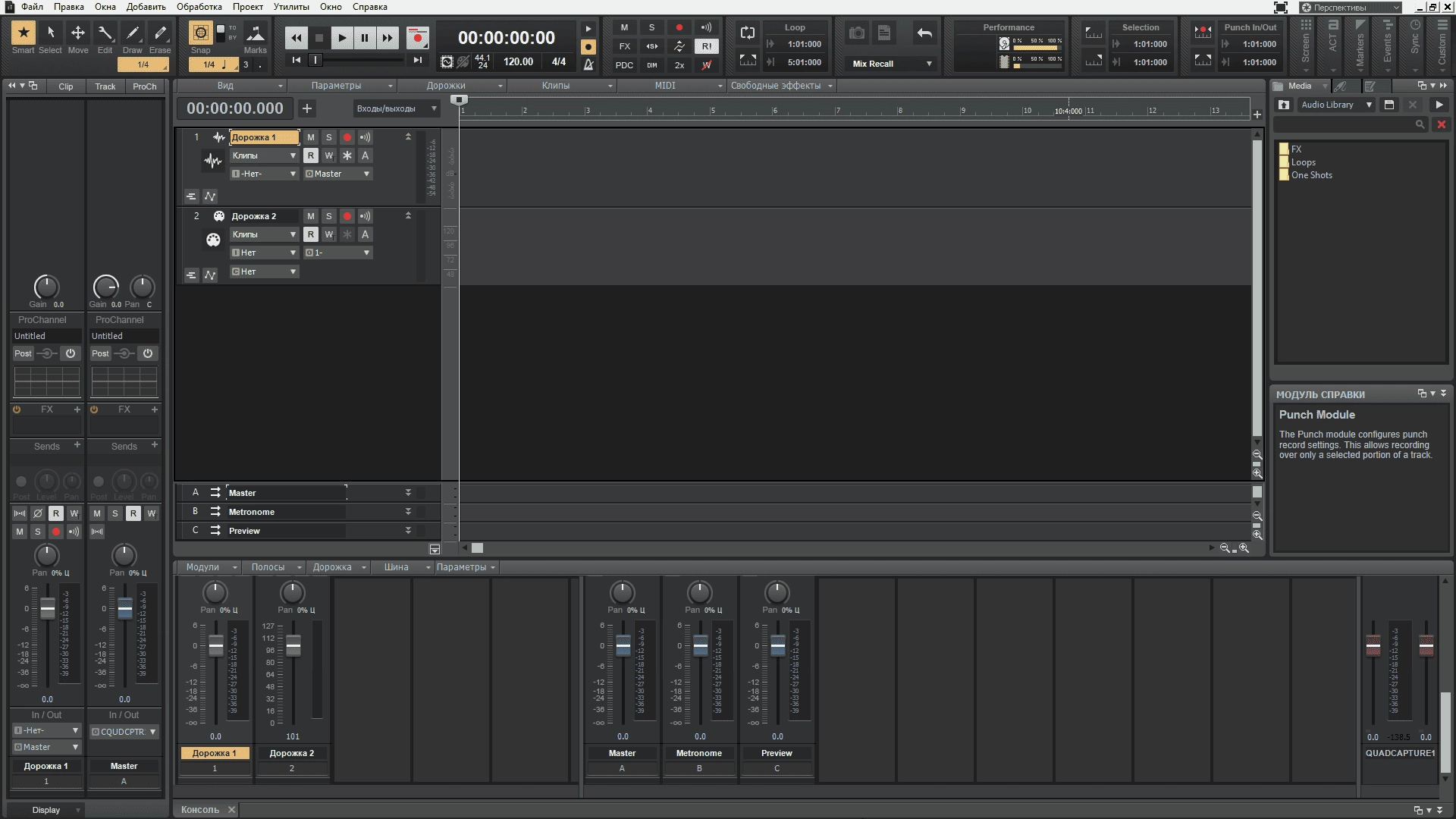Pick the Edit tool
This screenshot has height=819, width=1456.
[x=105, y=33]
